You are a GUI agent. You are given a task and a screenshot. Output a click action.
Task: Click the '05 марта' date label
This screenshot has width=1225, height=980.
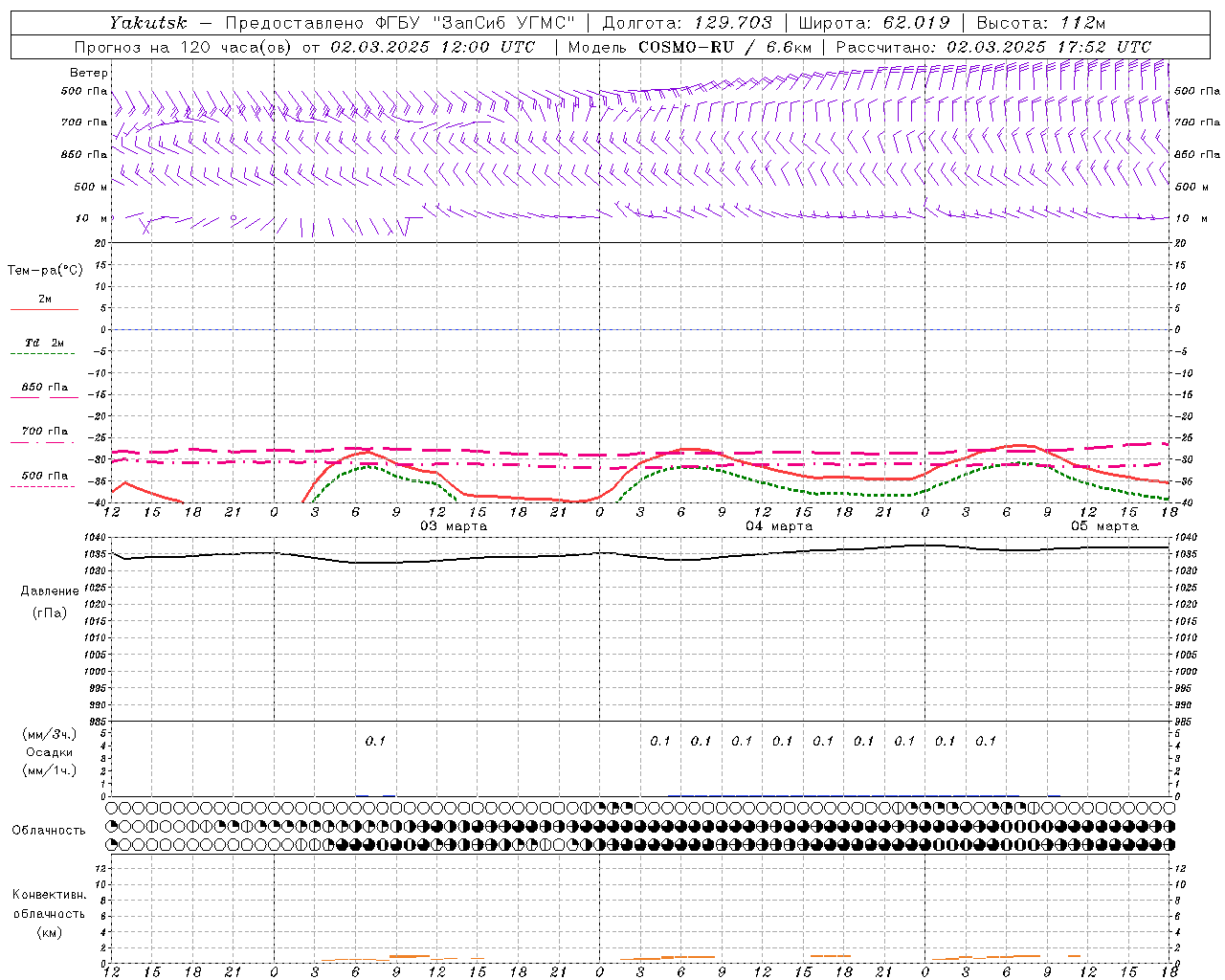click(1104, 526)
